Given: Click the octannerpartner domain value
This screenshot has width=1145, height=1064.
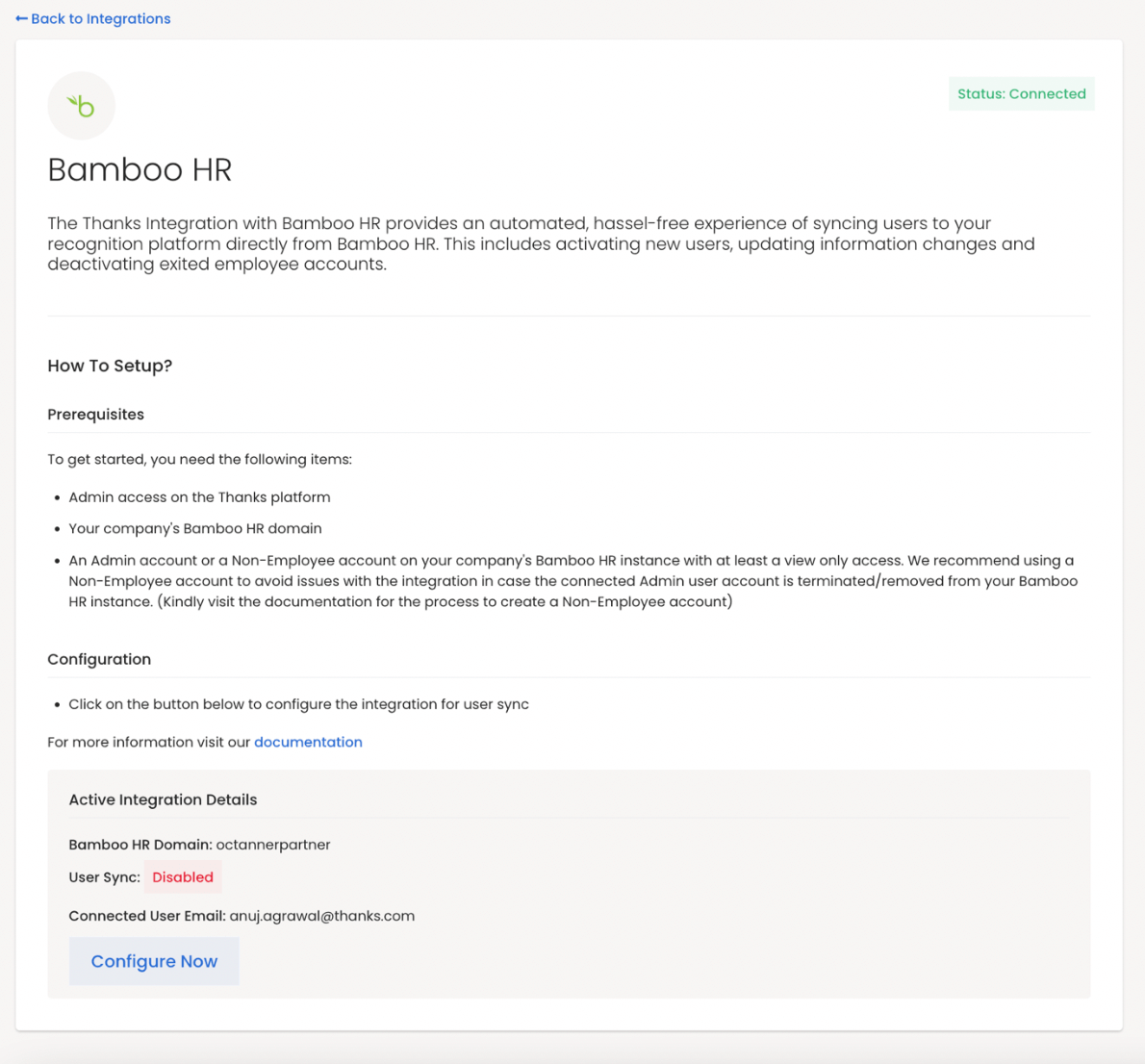Looking at the screenshot, I should [273, 845].
